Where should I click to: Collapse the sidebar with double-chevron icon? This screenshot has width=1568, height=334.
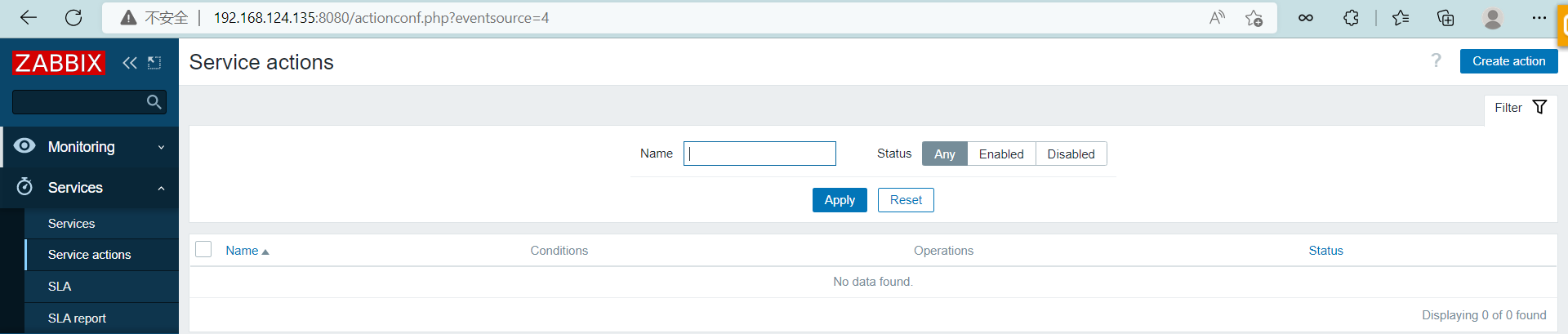(130, 63)
